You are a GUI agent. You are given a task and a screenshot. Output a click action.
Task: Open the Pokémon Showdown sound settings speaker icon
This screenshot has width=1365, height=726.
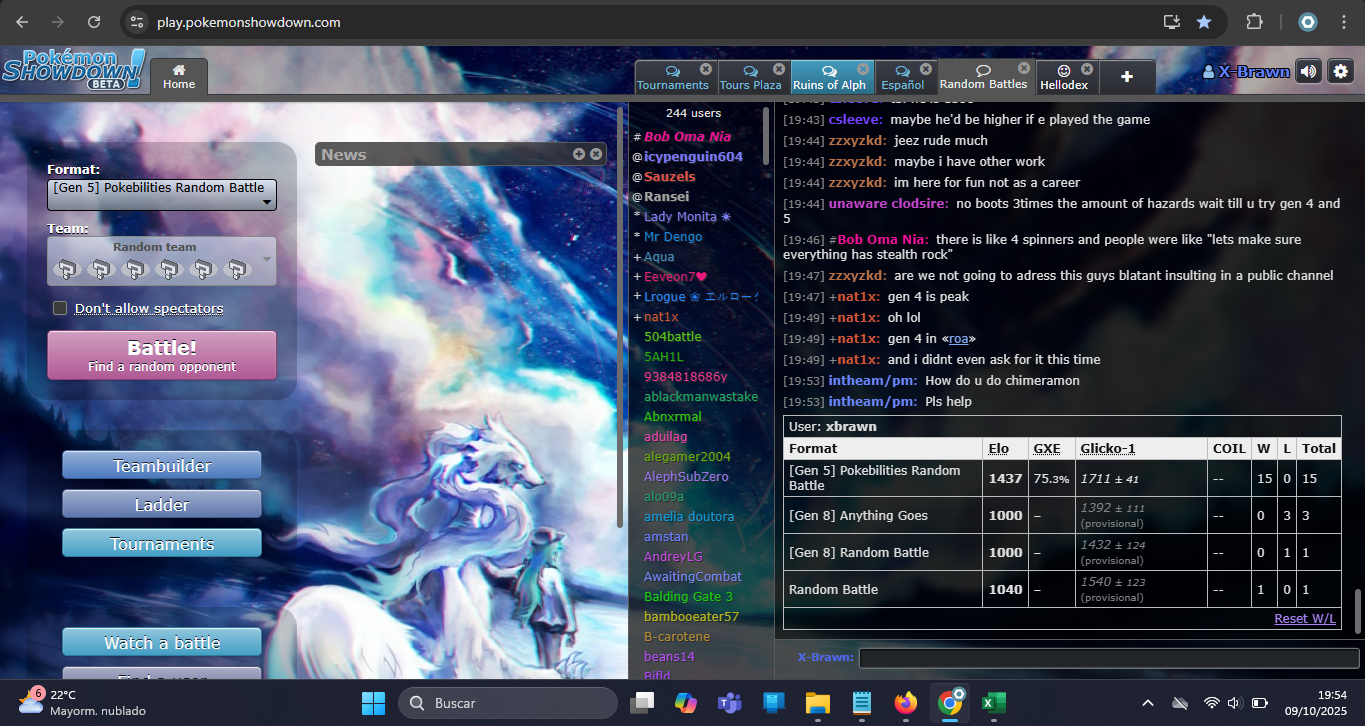pyautogui.click(x=1308, y=71)
